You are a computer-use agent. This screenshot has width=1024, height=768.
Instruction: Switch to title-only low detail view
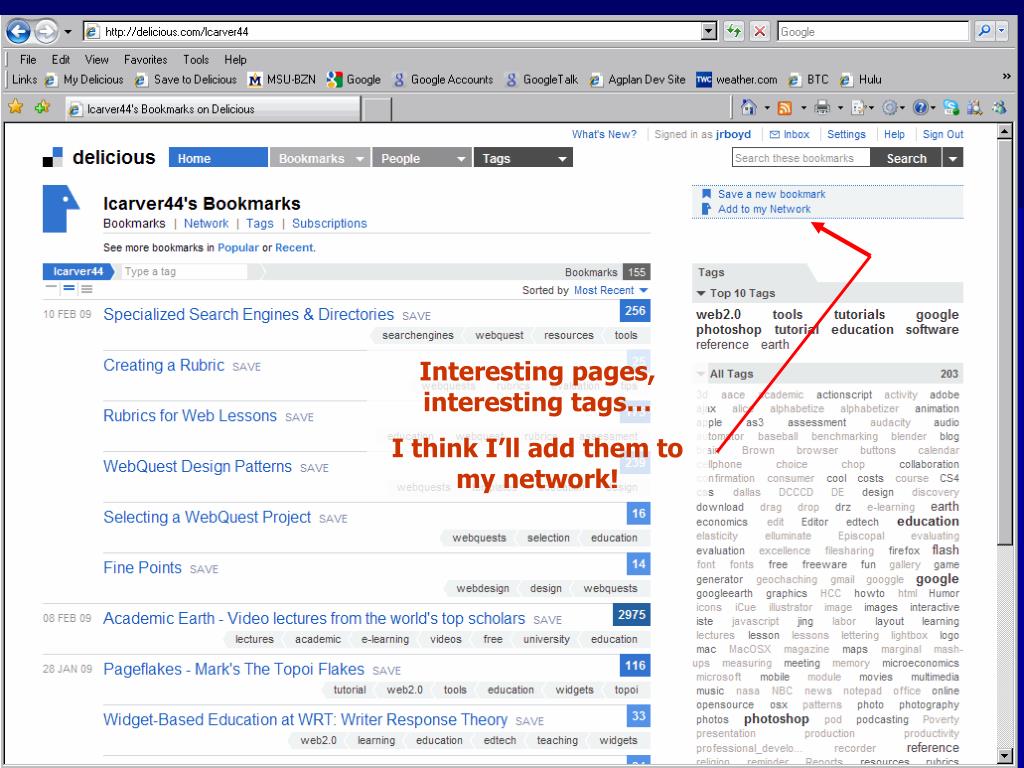[x=52, y=289]
